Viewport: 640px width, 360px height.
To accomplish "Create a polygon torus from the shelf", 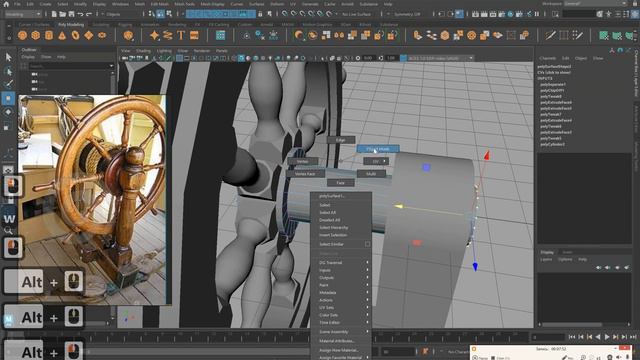I will coord(76,36).
